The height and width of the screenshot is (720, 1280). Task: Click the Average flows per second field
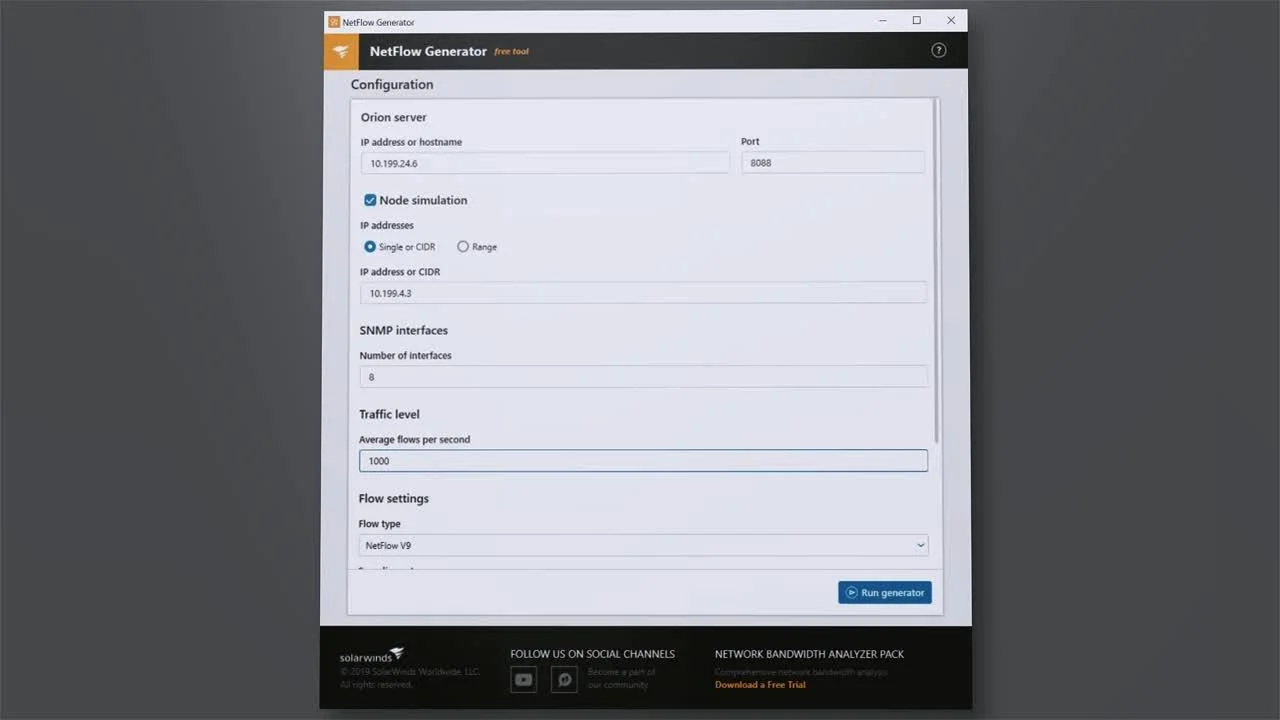click(643, 461)
